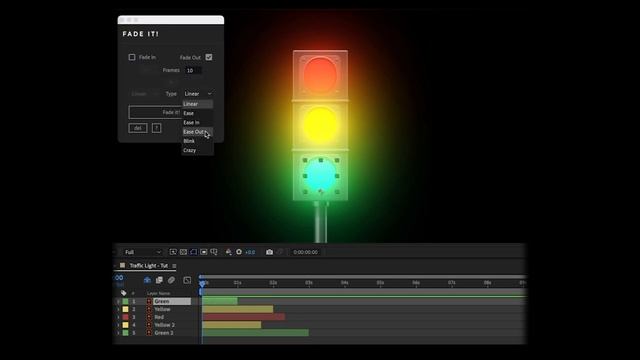
Task: Click the 05s mark on time ruler
Action: [x=380, y=282]
